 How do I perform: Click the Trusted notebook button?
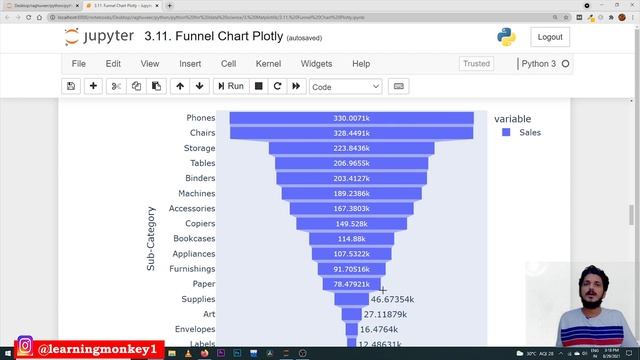tap(476, 64)
